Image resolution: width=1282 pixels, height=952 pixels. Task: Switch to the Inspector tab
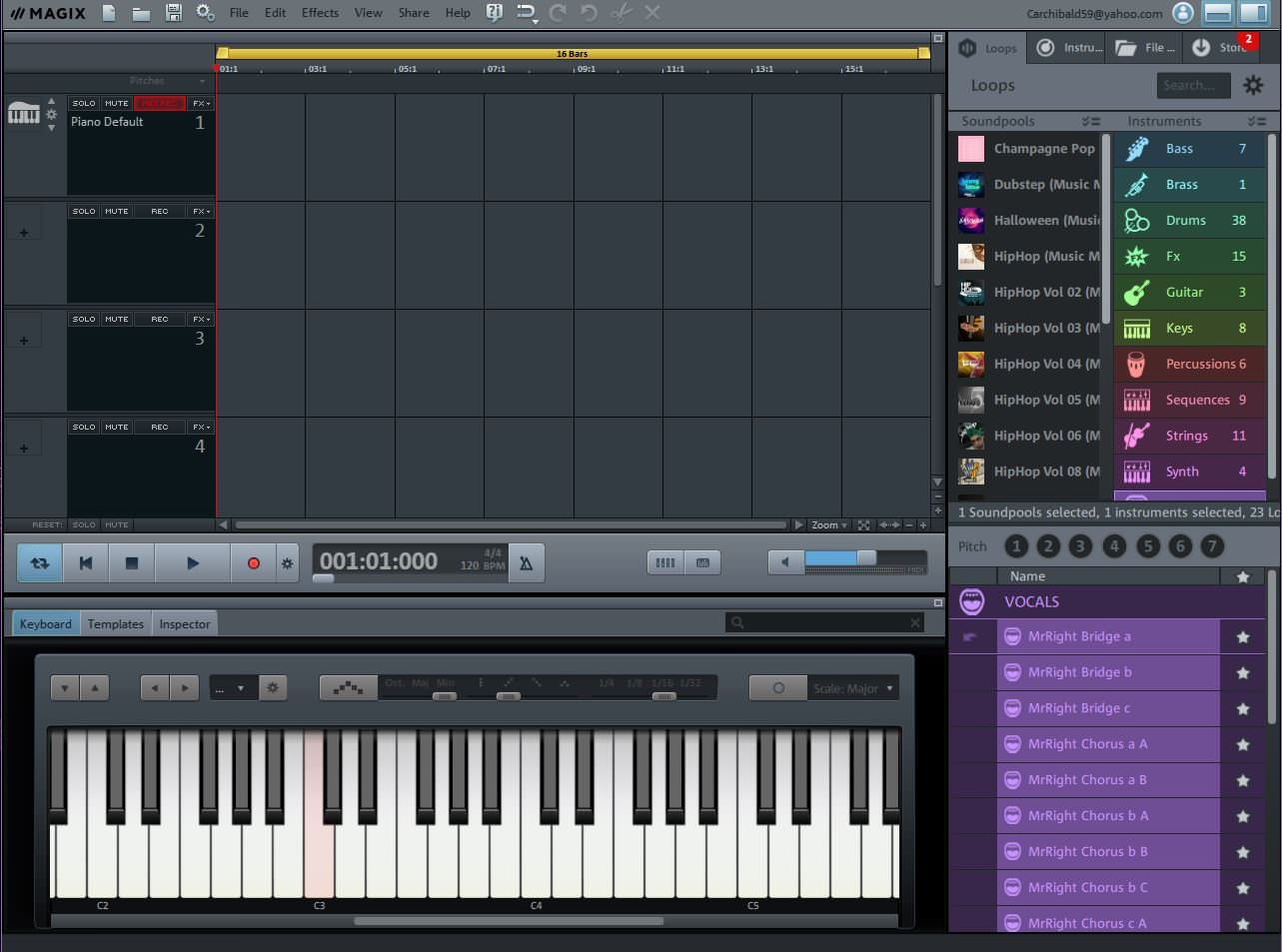coord(185,623)
